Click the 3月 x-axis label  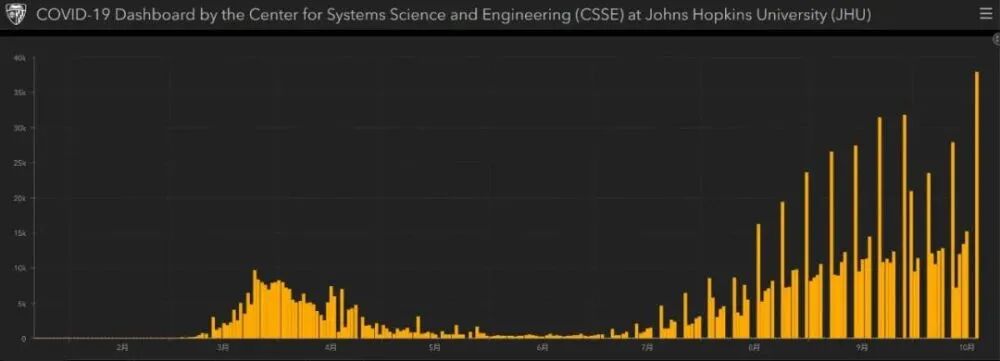[x=223, y=348]
